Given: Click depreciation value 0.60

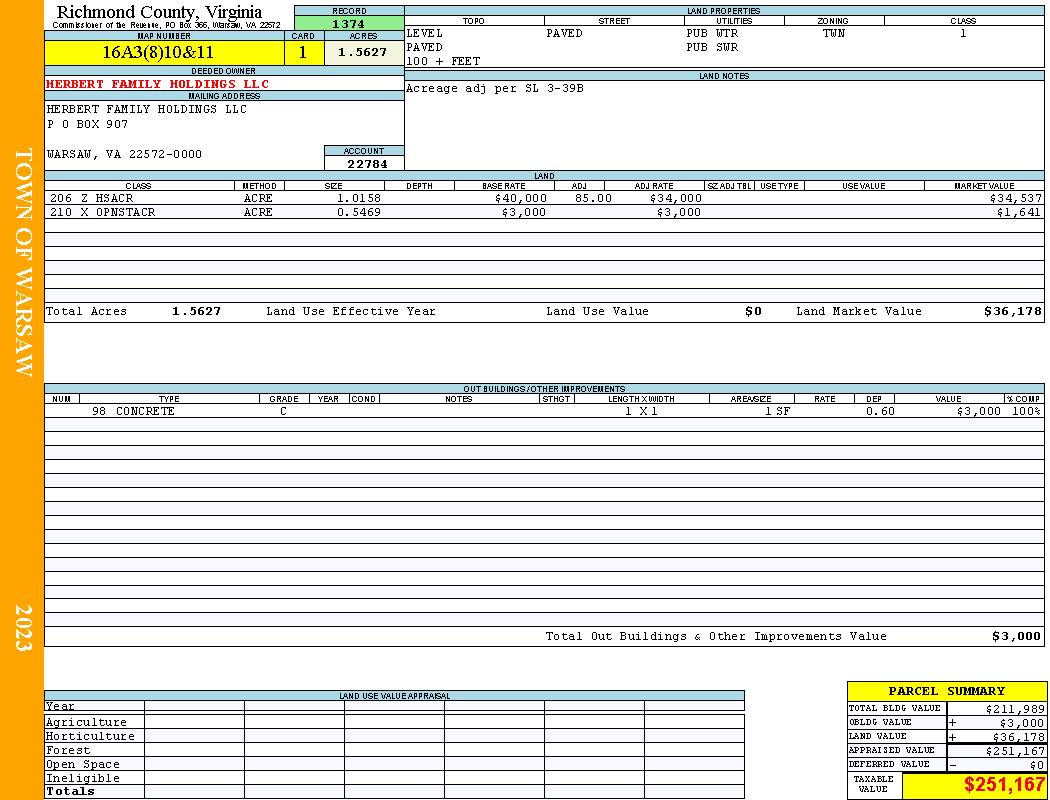Looking at the screenshot, I should coord(880,412).
